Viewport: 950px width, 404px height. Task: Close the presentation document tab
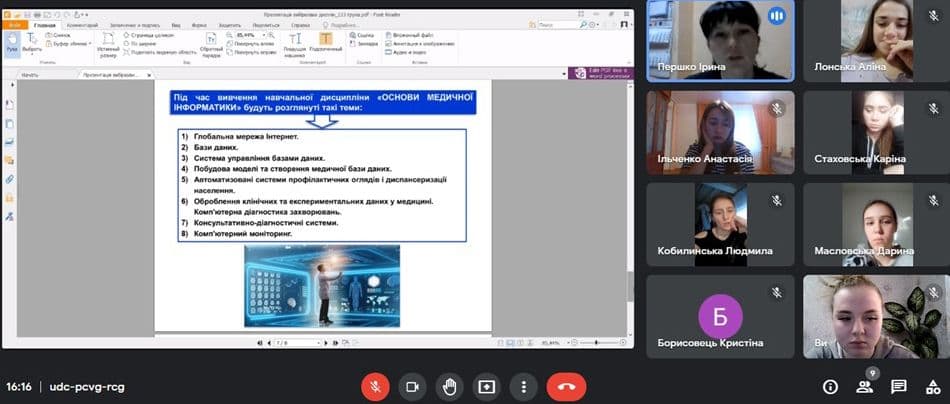point(149,75)
